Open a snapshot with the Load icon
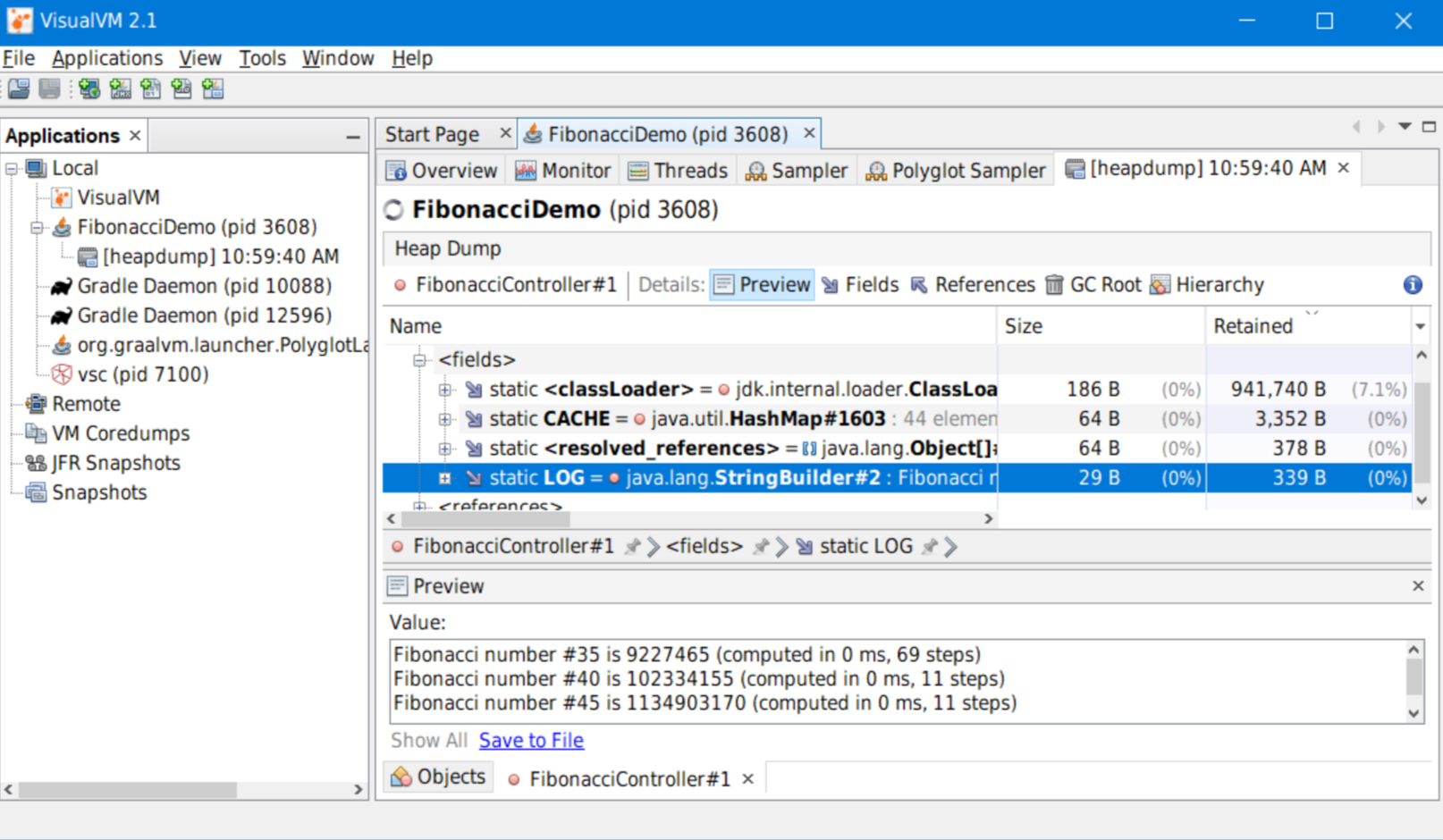The width and height of the screenshot is (1443, 840). (x=19, y=88)
